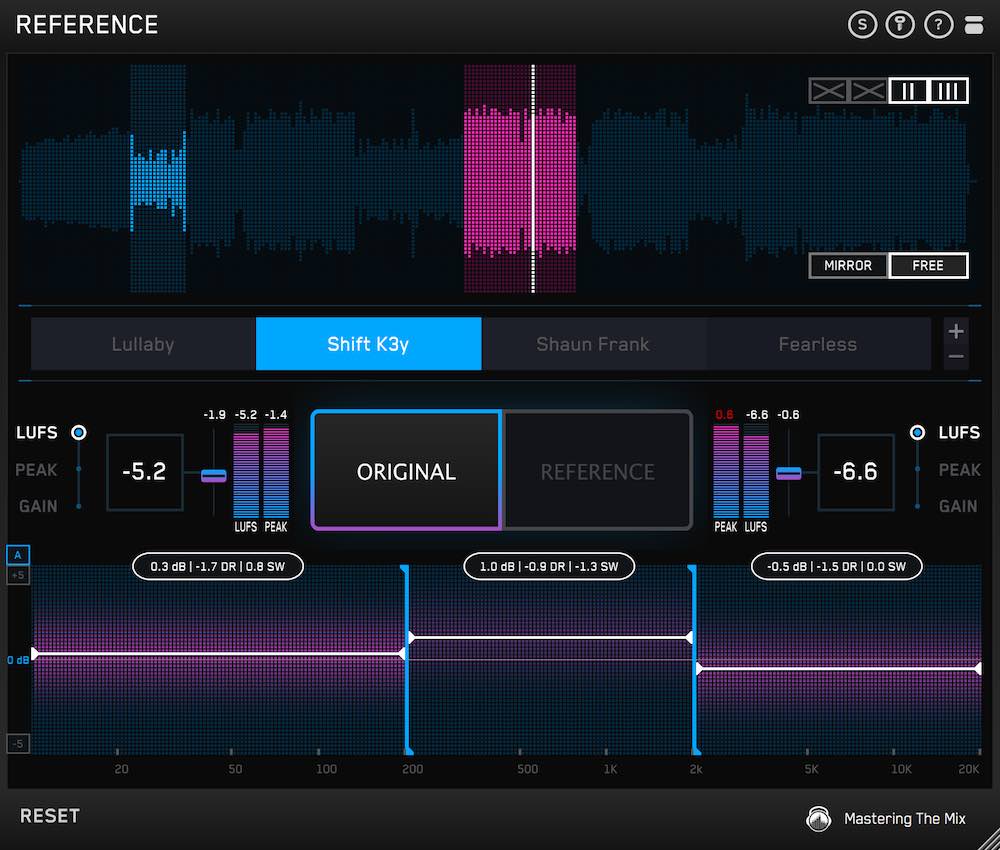The image size is (1000, 850).
Task: Click the -5 scale button
Action: pos(18,744)
